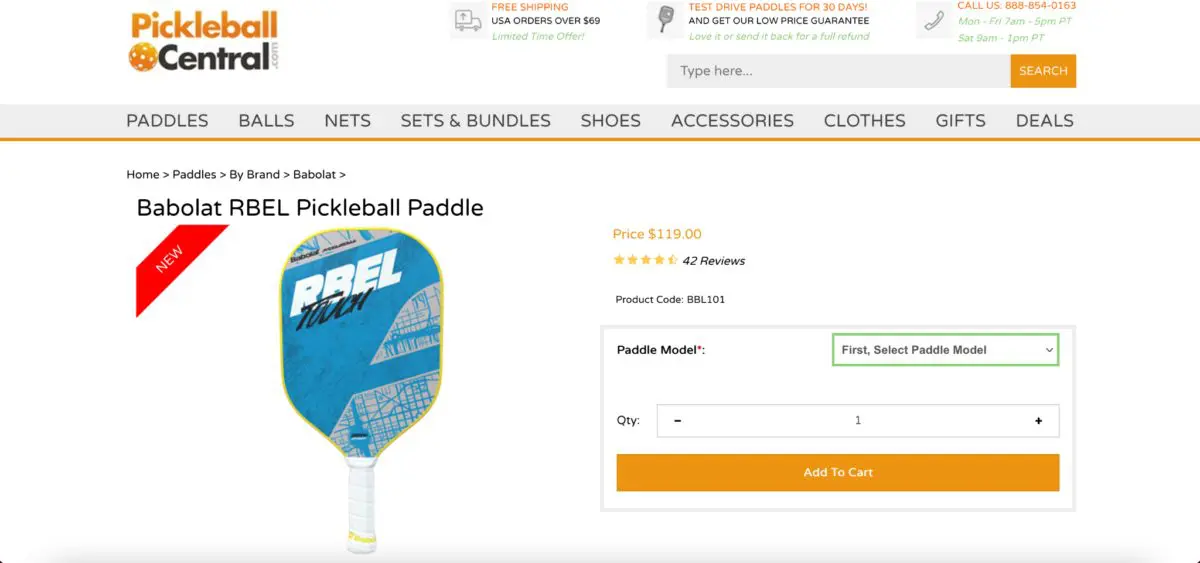This screenshot has height=563, width=1200.
Task: Open the 42 Reviews link
Action: click(x=713, y=261)
